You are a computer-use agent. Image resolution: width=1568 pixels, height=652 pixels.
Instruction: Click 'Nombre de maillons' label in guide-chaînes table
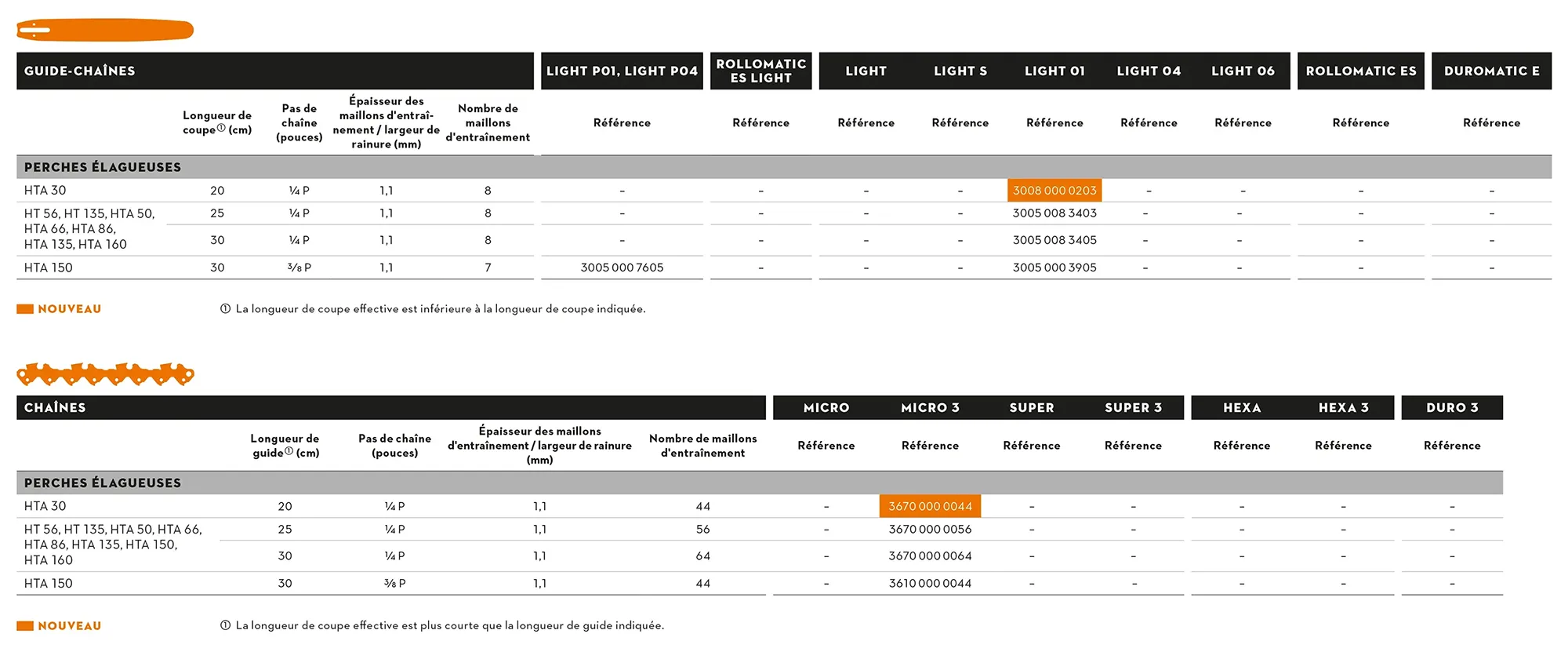point(488,122)
